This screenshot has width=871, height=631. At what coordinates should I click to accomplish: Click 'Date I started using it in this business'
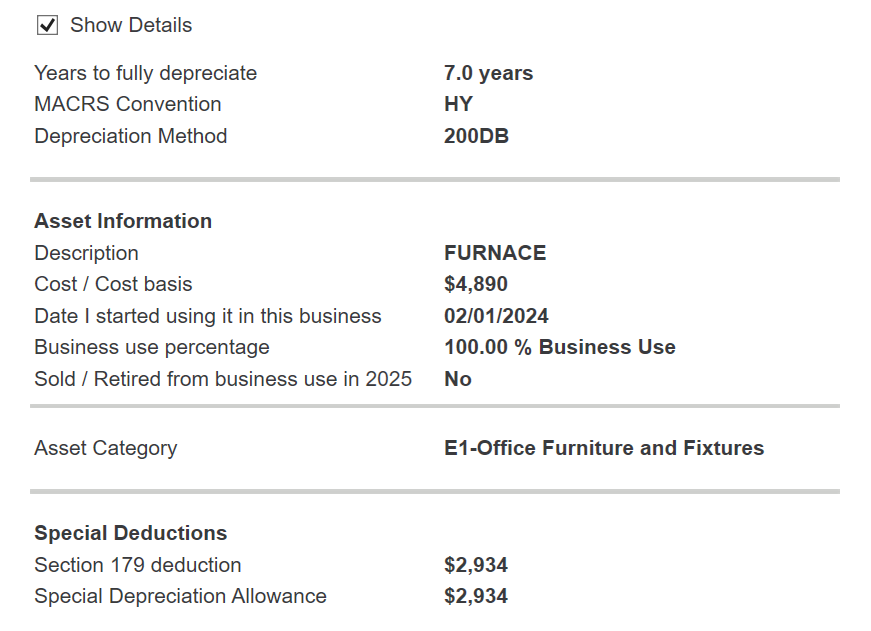pos(208,316)
